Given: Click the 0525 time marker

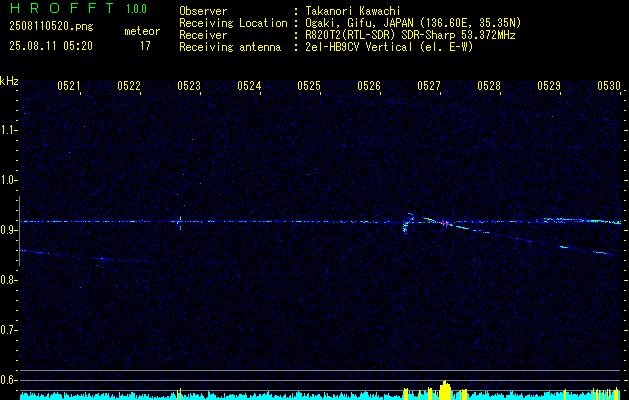Looking at the screenshot, I should click(309, 85).
